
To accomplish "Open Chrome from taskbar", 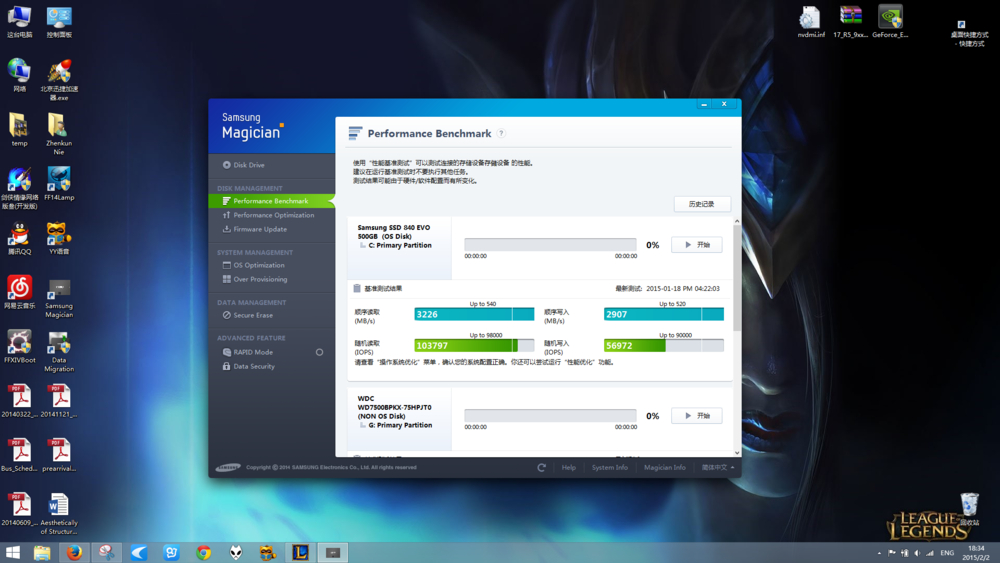I will 204,553.
